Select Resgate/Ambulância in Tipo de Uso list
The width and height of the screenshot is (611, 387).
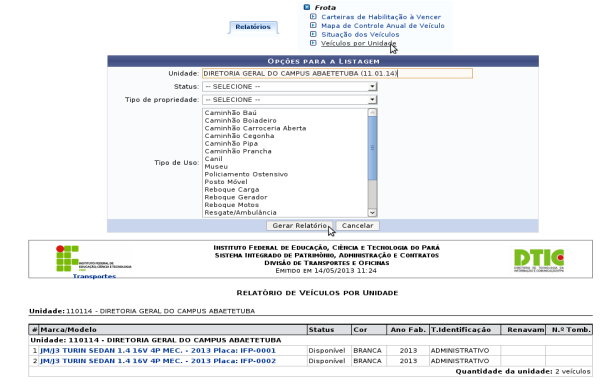pyautogui.click(x=240, y=212)
